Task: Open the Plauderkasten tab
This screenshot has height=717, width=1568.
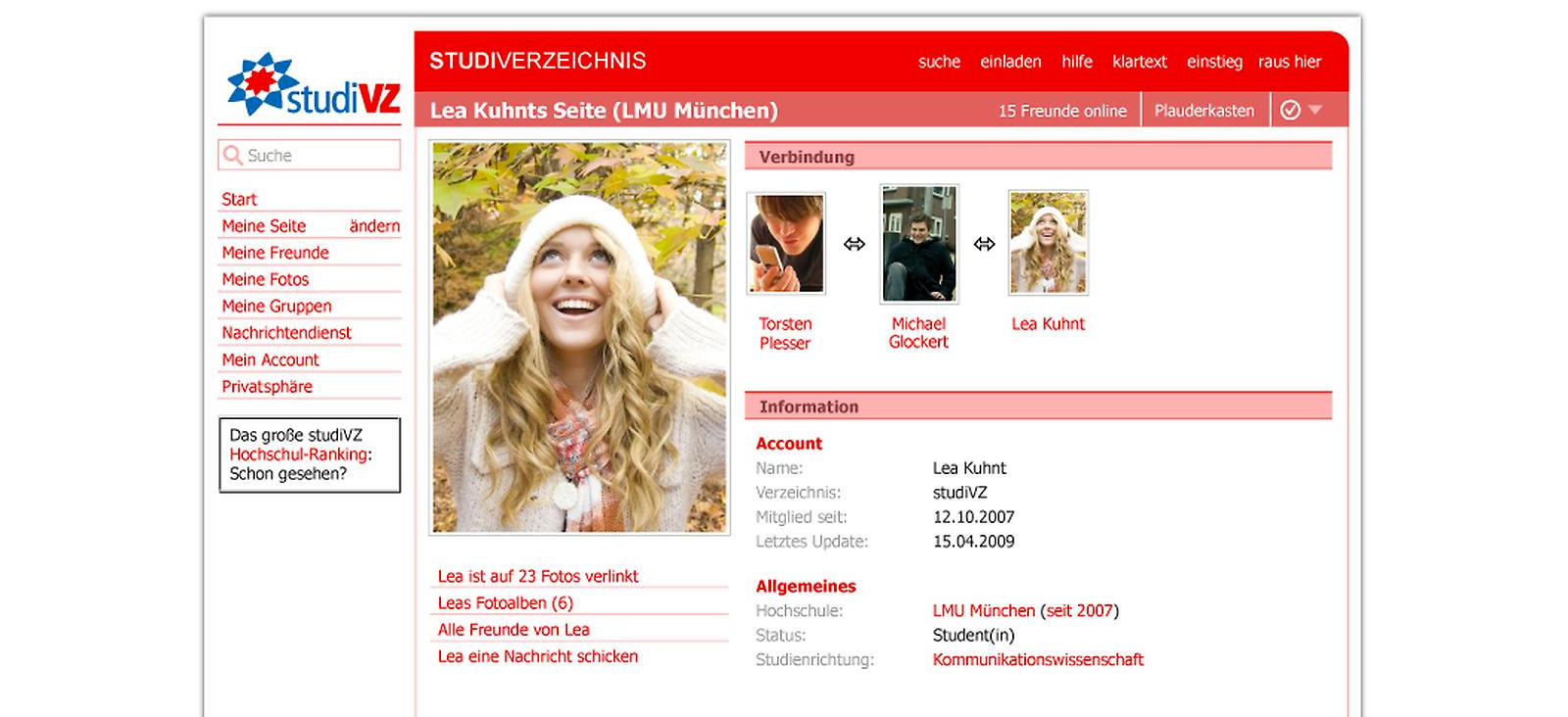Action: point(1204,111)
